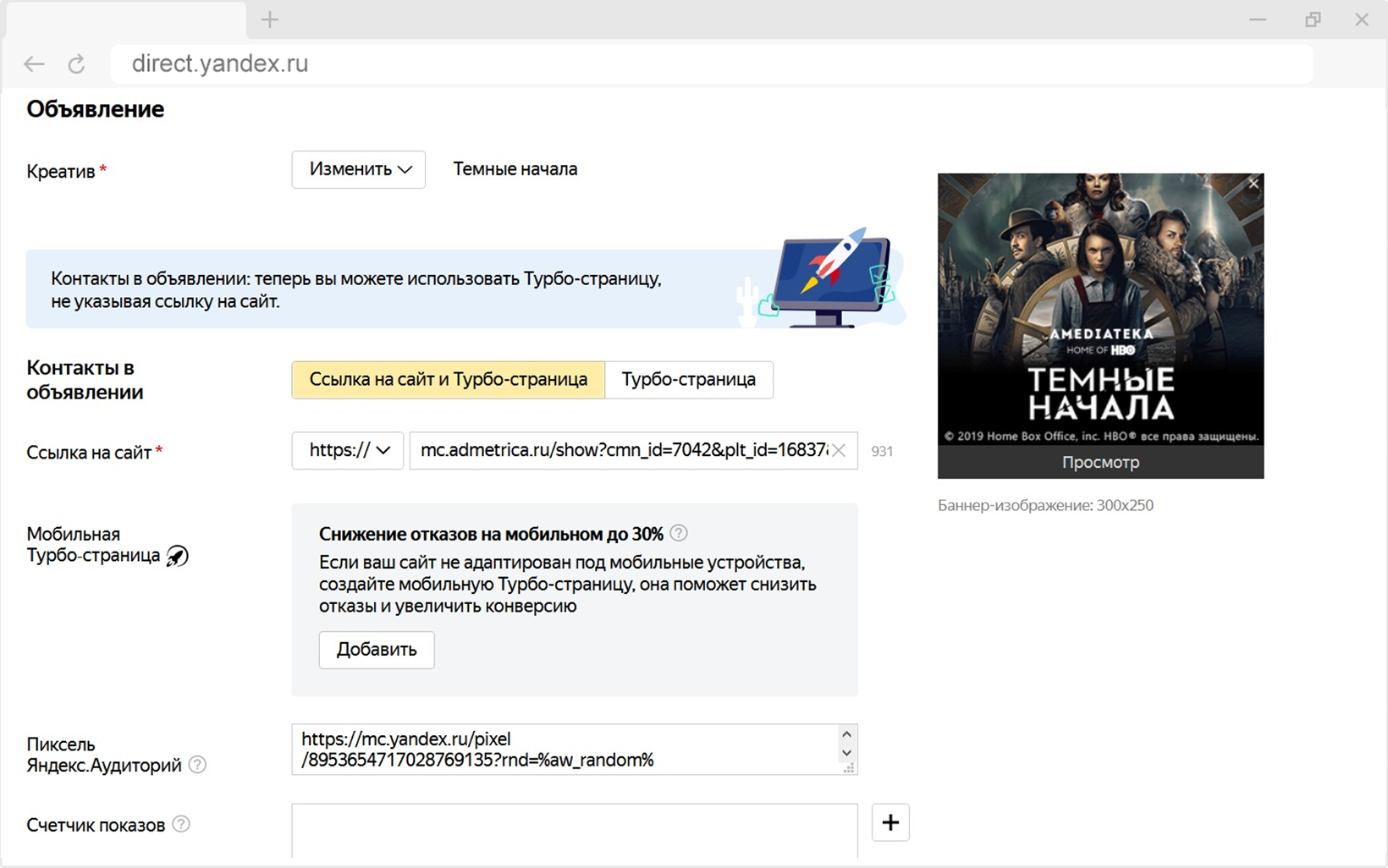Click Добавить to add Turbo page
This screenshot has height=868, width=1388.
(x=377, y=650)
